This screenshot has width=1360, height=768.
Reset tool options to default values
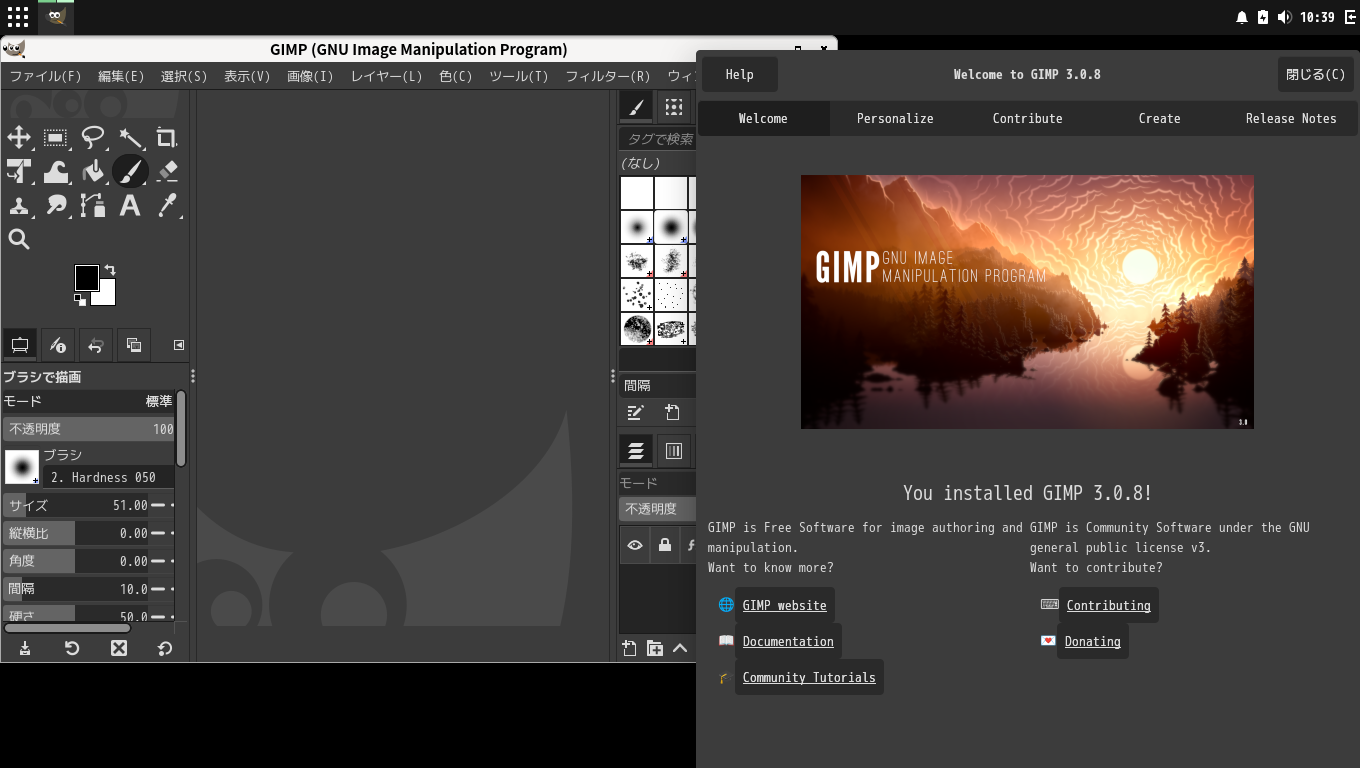click(165, 648)
